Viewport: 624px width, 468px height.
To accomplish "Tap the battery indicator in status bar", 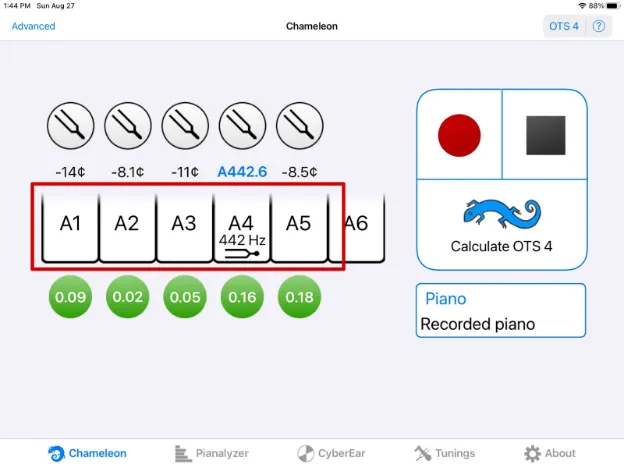I will pyautogui.click(x=613, y=6).
